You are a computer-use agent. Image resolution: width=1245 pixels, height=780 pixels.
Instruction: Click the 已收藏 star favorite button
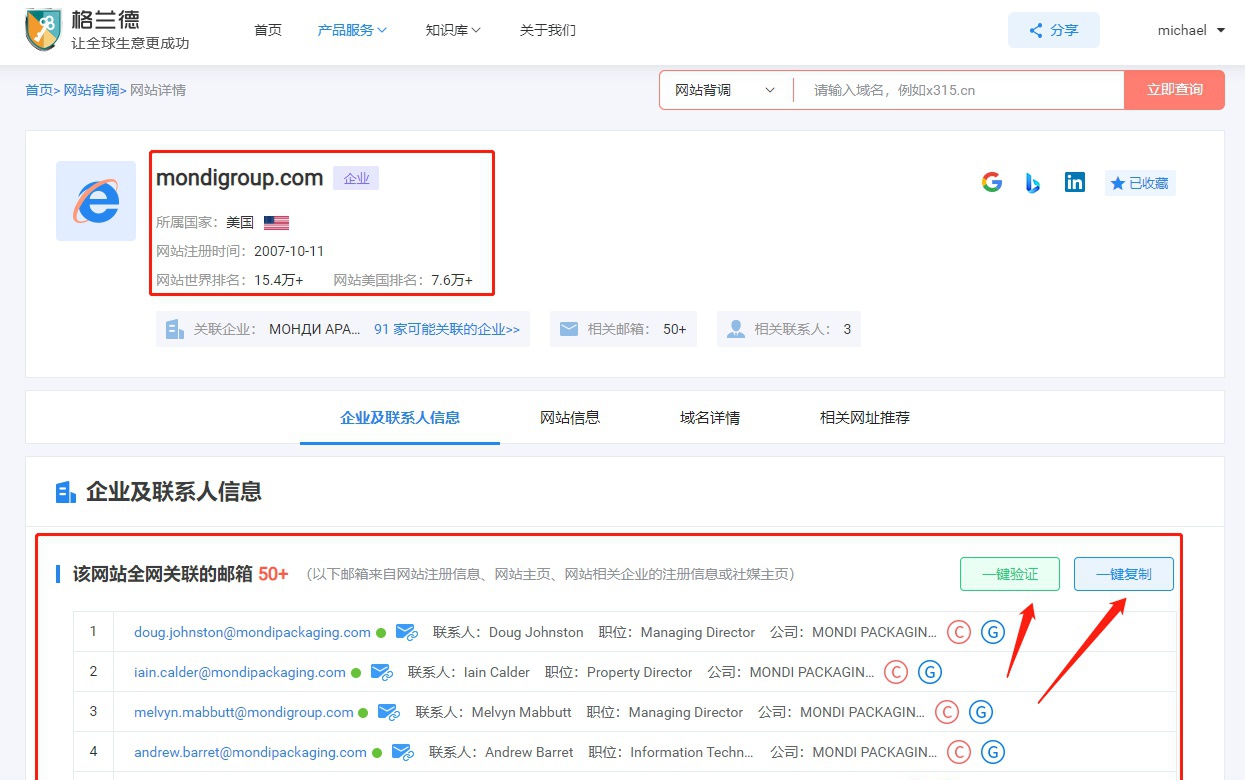[1140, 183]
